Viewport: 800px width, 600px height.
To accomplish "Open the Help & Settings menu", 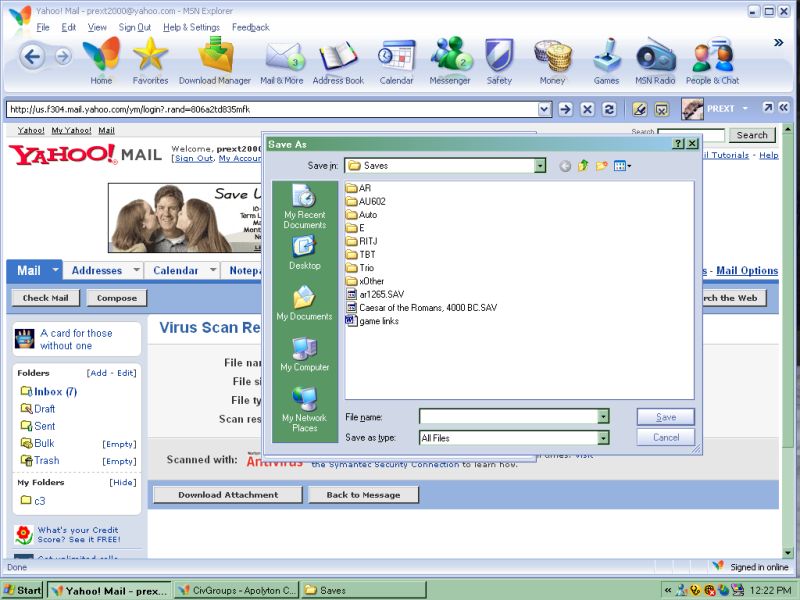I will point(191,27).
